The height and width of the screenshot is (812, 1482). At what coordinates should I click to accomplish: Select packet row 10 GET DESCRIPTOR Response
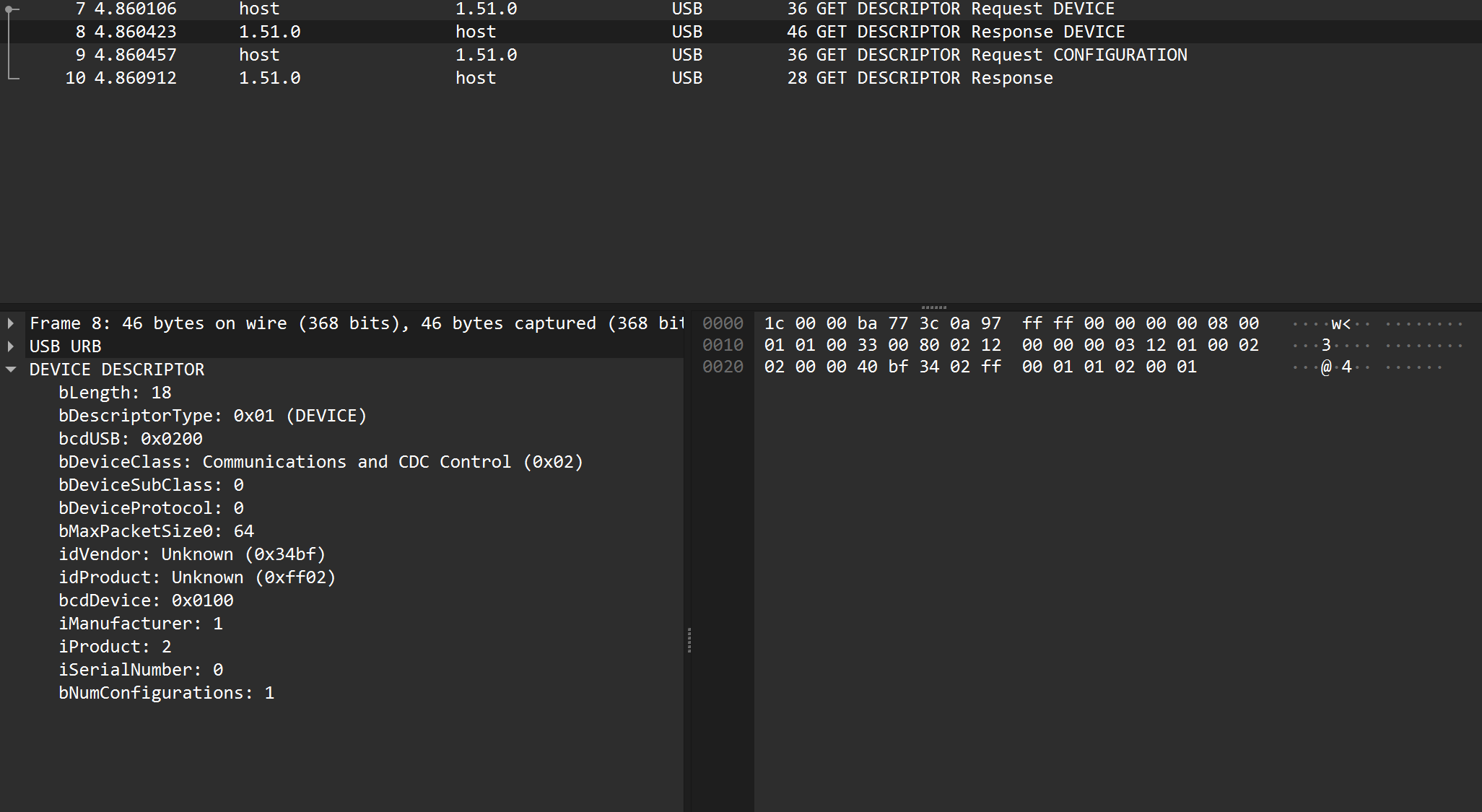741,78
